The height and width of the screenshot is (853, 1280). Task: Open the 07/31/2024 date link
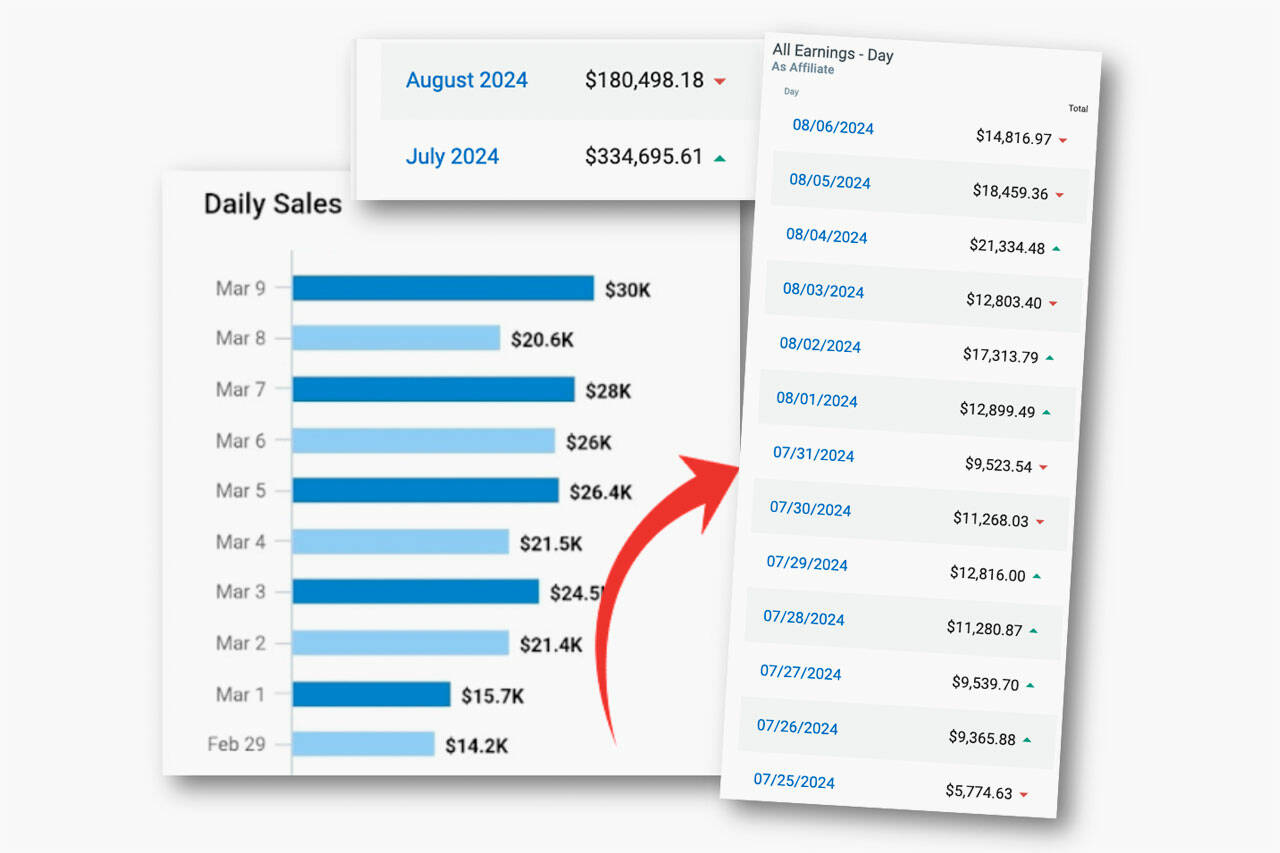pos(813,455)
